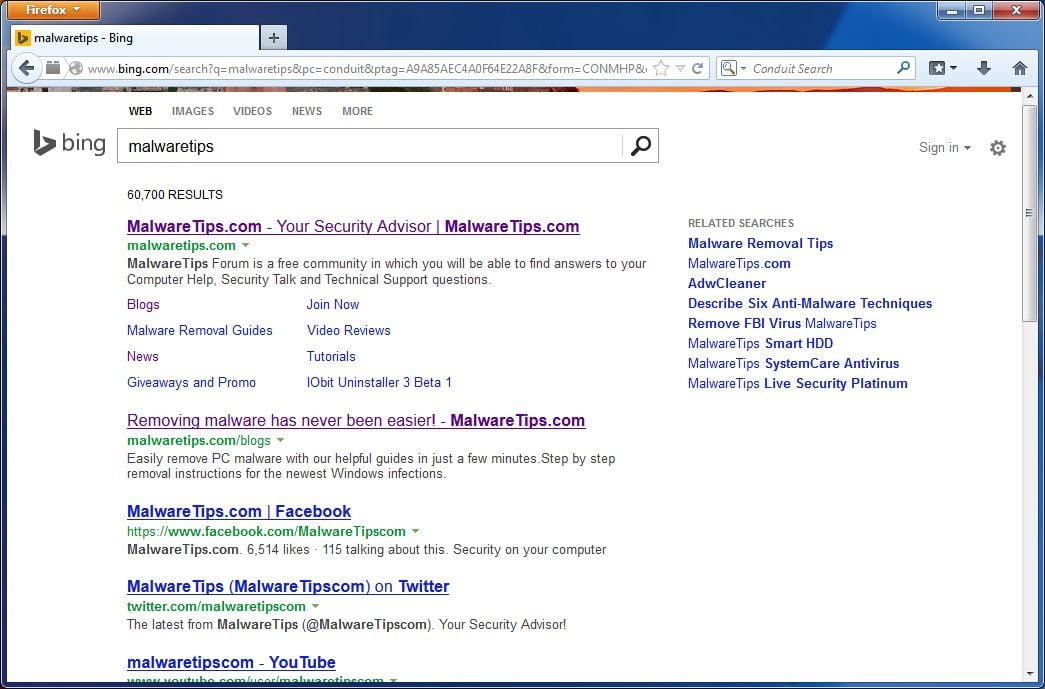Click related search Malware Removal Tips
Image resolution: width=1045 pixels, height=689 pixels.
(760, 243)
